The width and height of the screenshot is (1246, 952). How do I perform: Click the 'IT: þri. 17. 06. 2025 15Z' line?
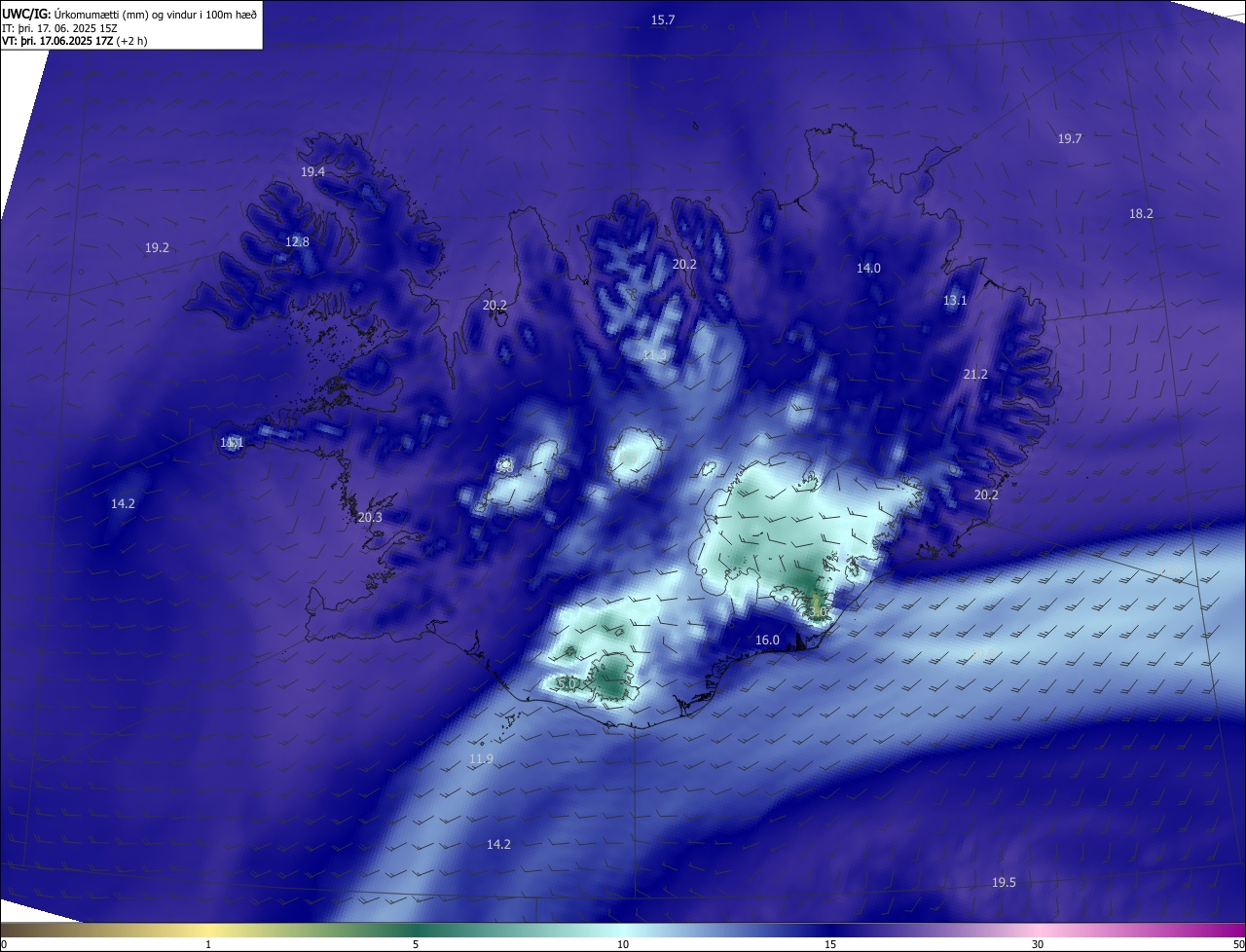[x=59, y=28]
